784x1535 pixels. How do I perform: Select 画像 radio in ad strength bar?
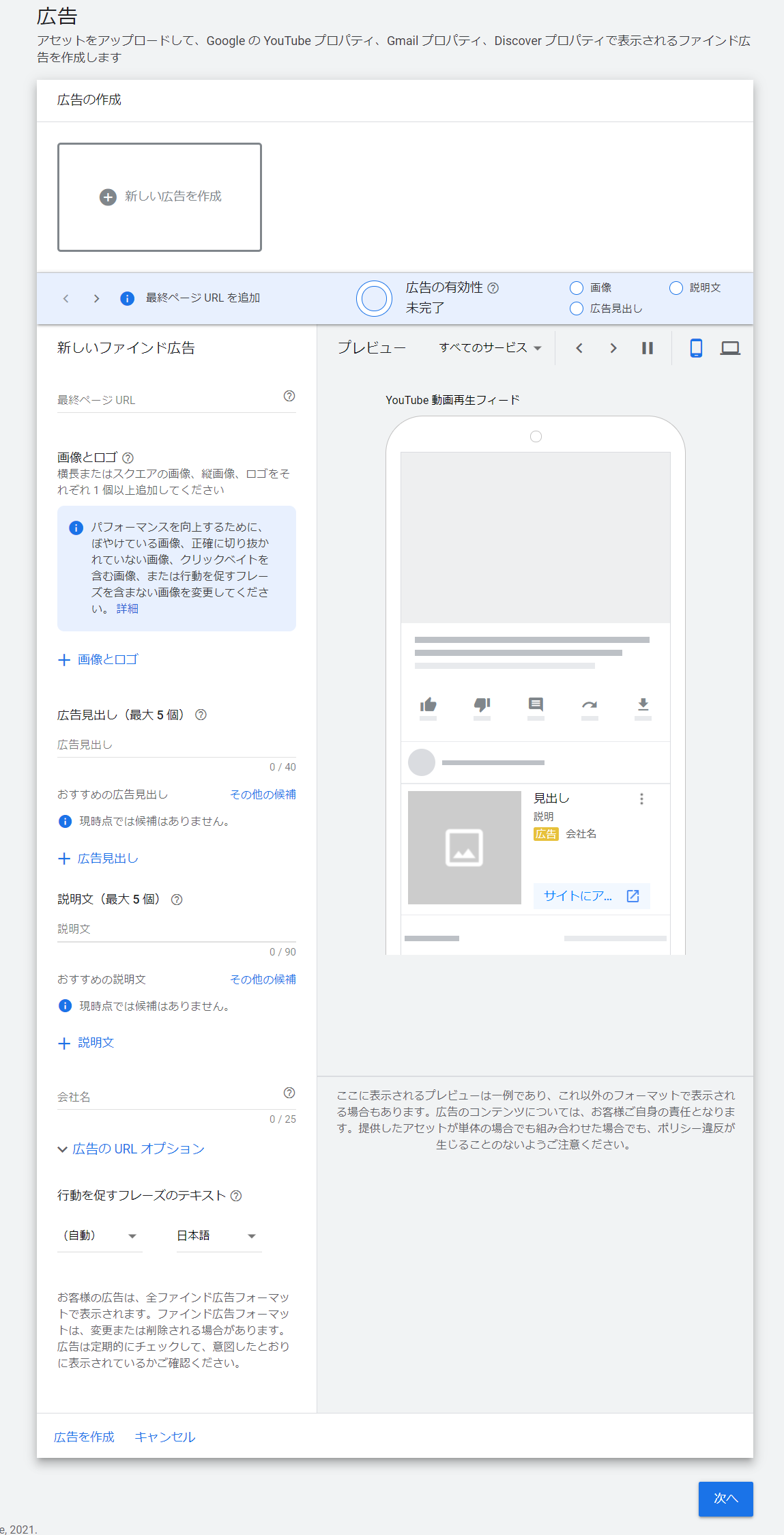pyautogui.click(x=577, y=288)
